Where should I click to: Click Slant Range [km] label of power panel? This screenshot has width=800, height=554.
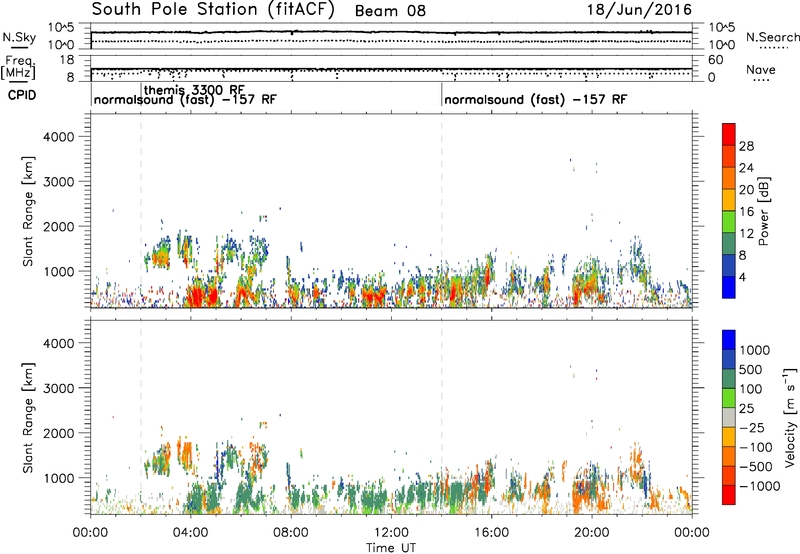point(28,211)
